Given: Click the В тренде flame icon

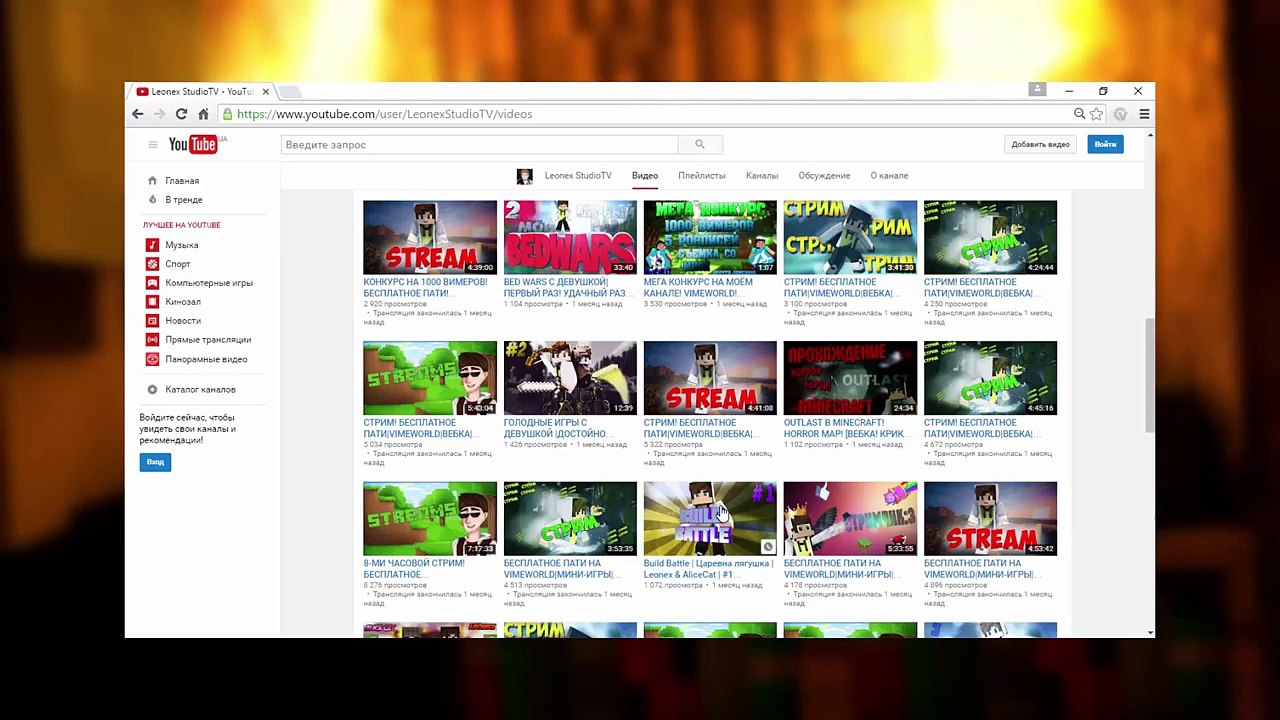Looking at the screenshot, I should coord(152,200).
